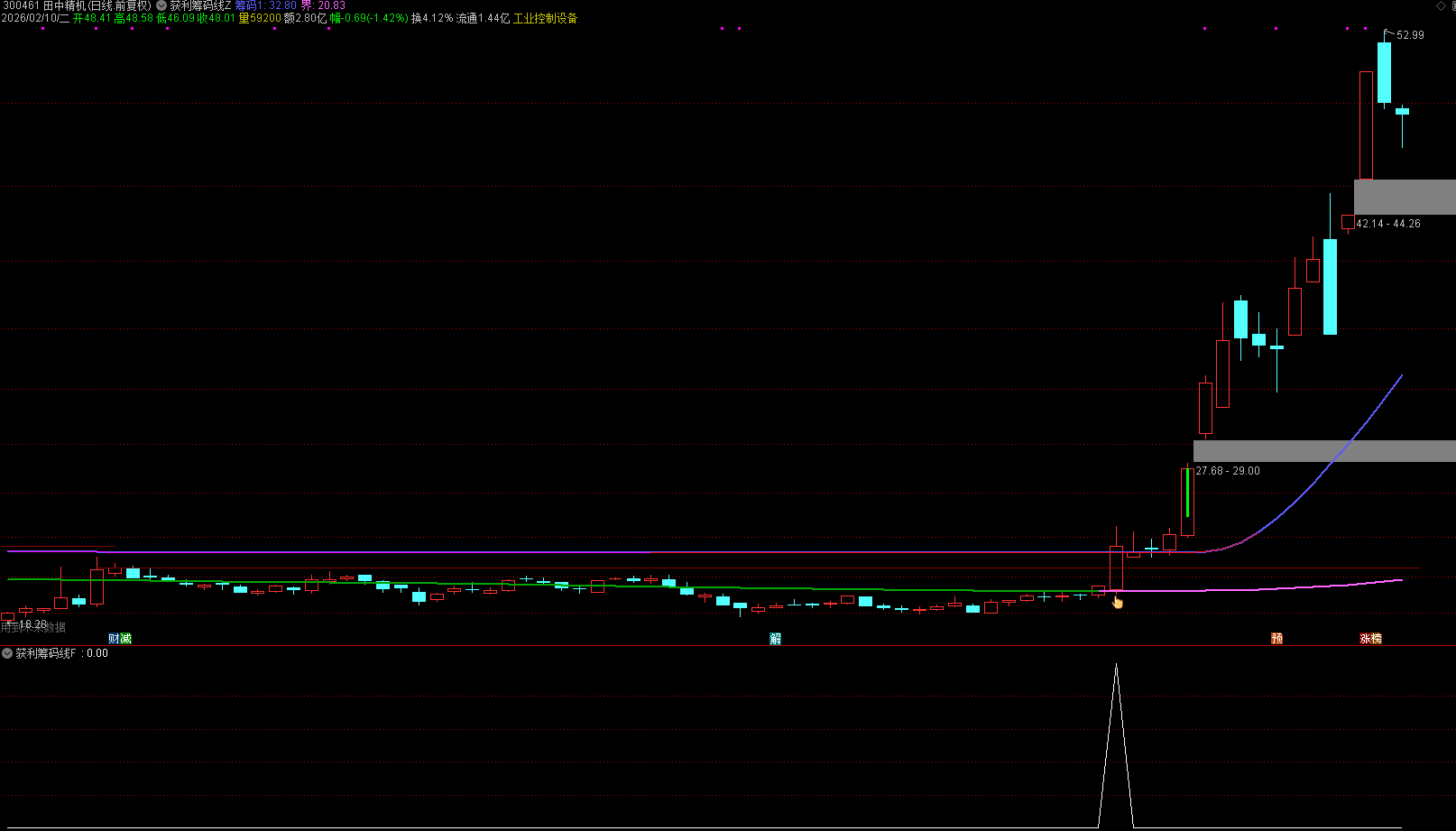This screenshot has height=831, width=1456.
Task: Select the tallest hollow candlestick near the peak
Action: (x=1366, y=125)
